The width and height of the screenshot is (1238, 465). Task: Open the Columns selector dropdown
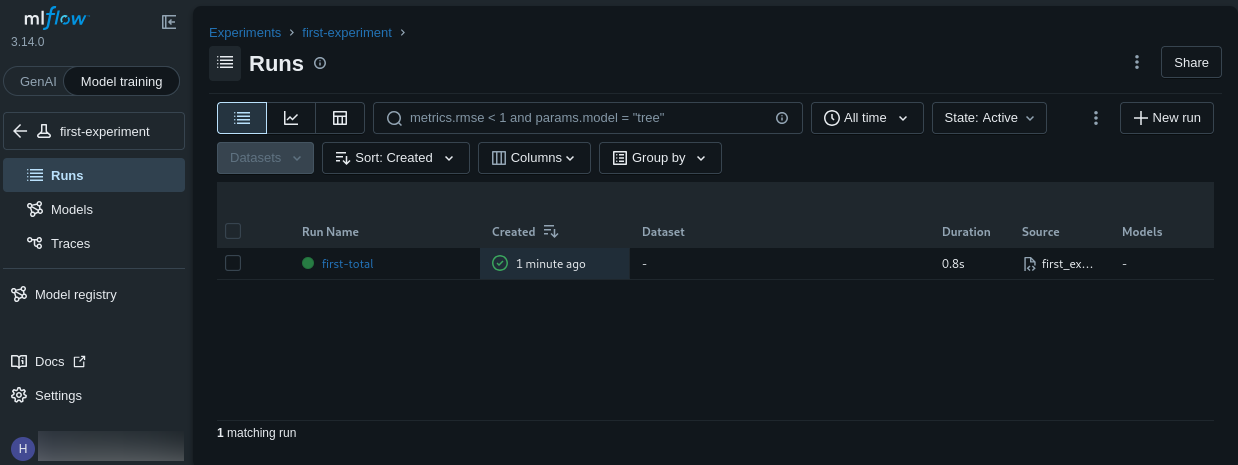click(534, 158)
